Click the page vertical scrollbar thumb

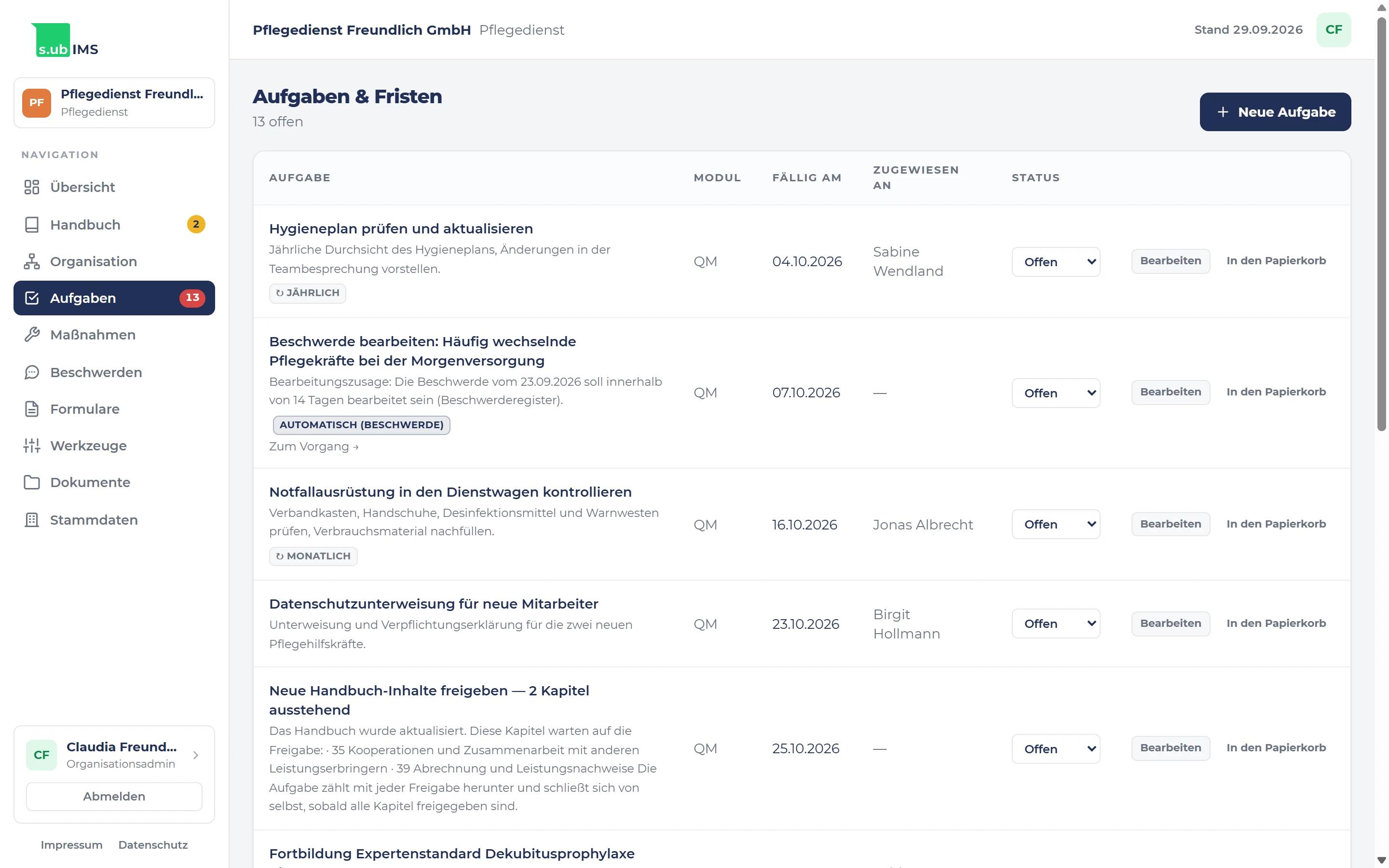1381,224
